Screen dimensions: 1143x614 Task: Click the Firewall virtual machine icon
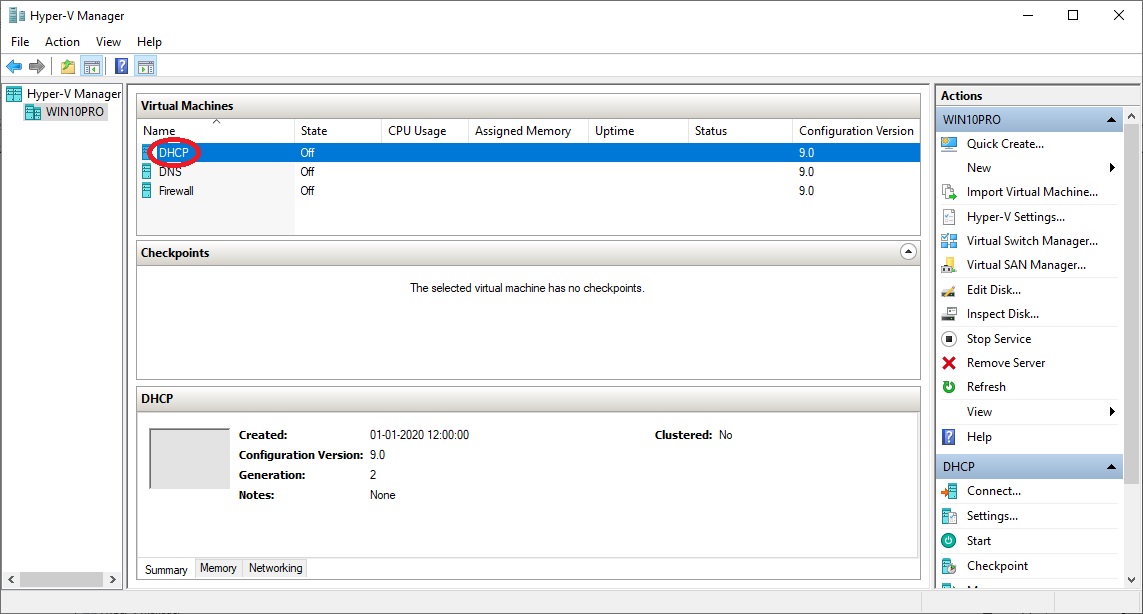(x=147, y=191)
